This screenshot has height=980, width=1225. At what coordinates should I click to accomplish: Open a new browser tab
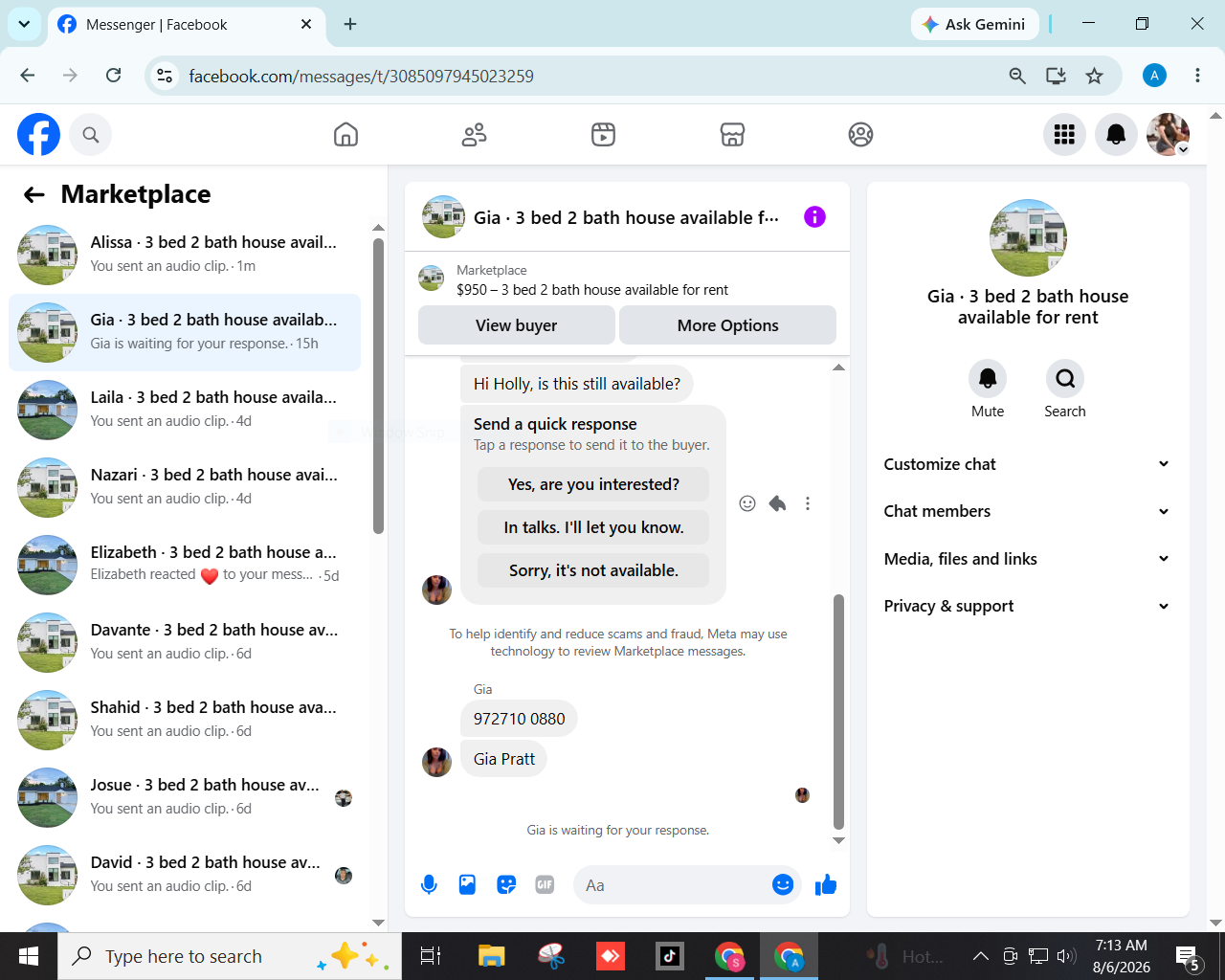point(350,24)
